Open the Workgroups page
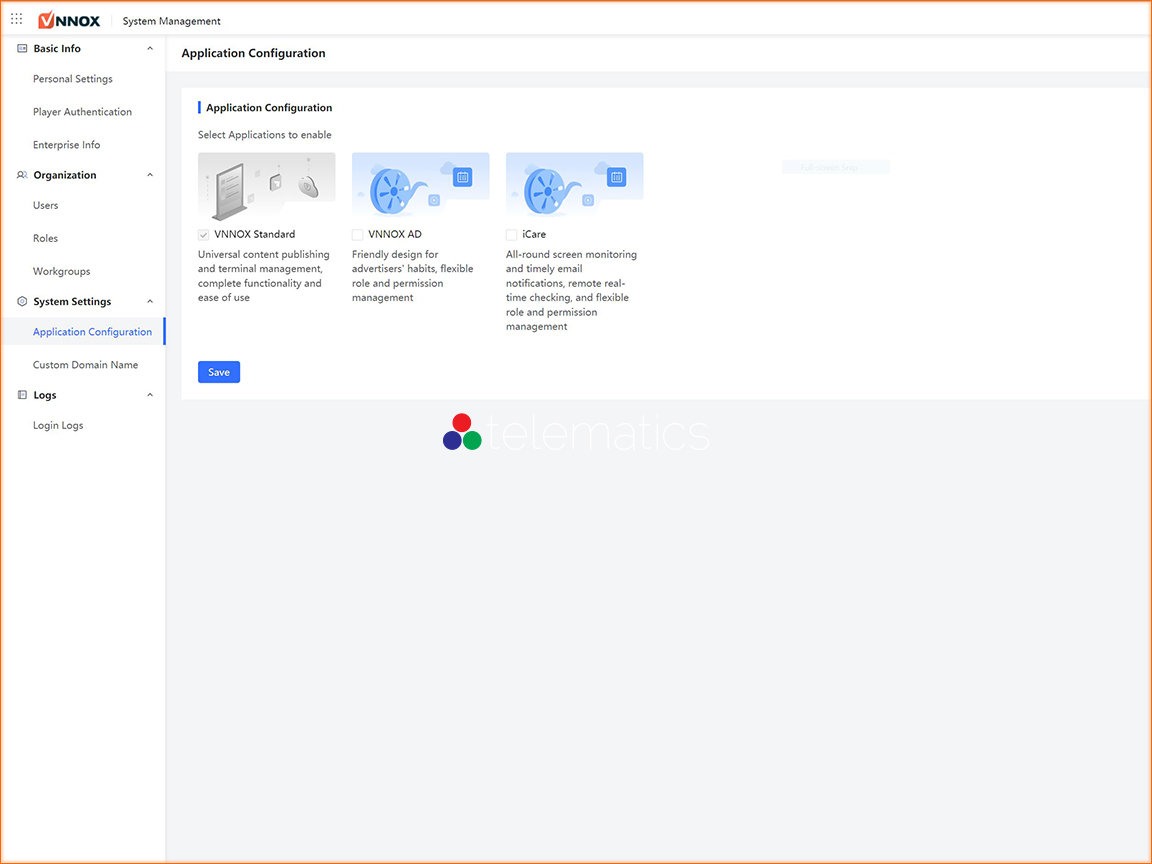 coord(62,271)
